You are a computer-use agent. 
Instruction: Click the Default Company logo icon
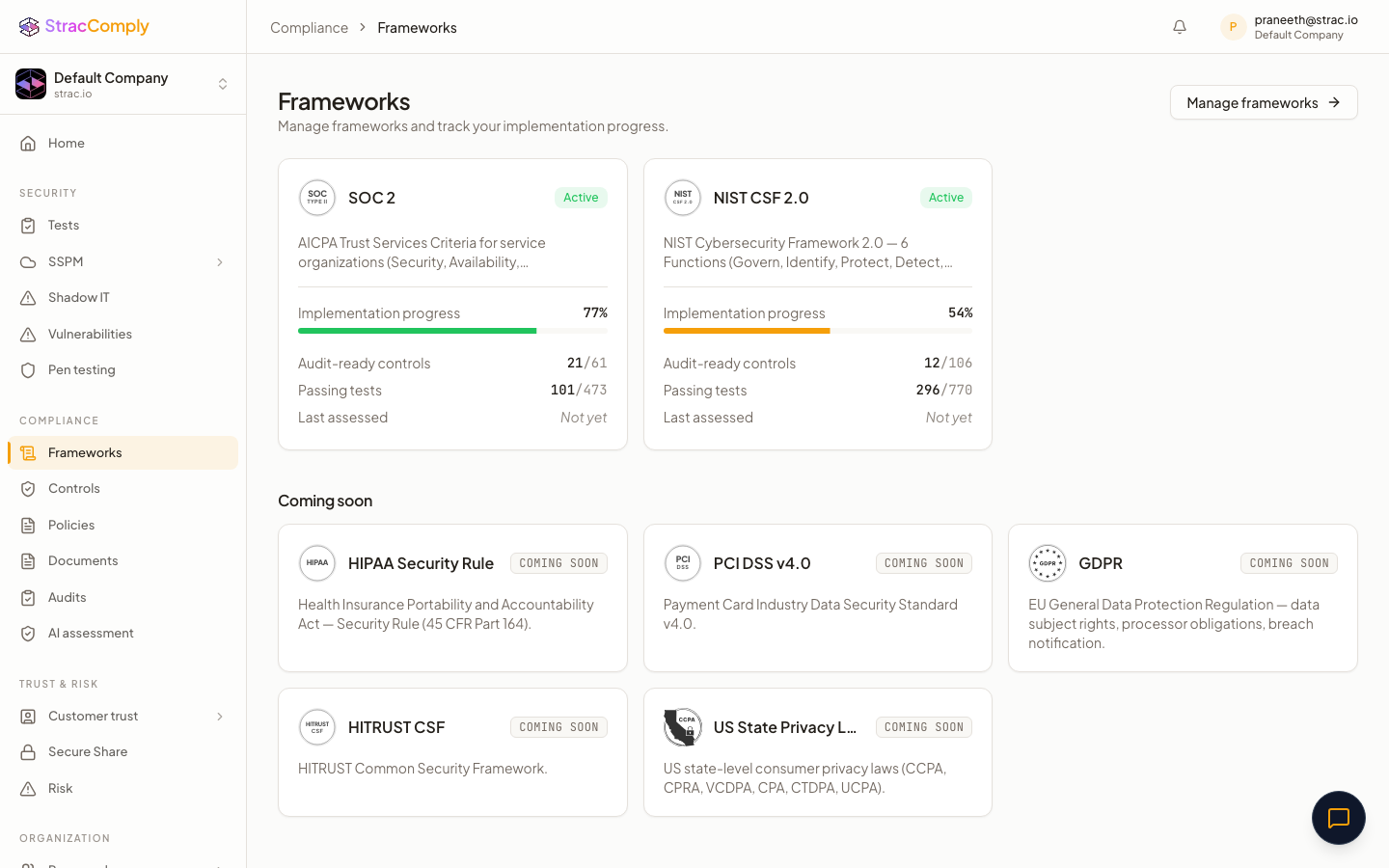pyautogui.click(x=31, y=84)
